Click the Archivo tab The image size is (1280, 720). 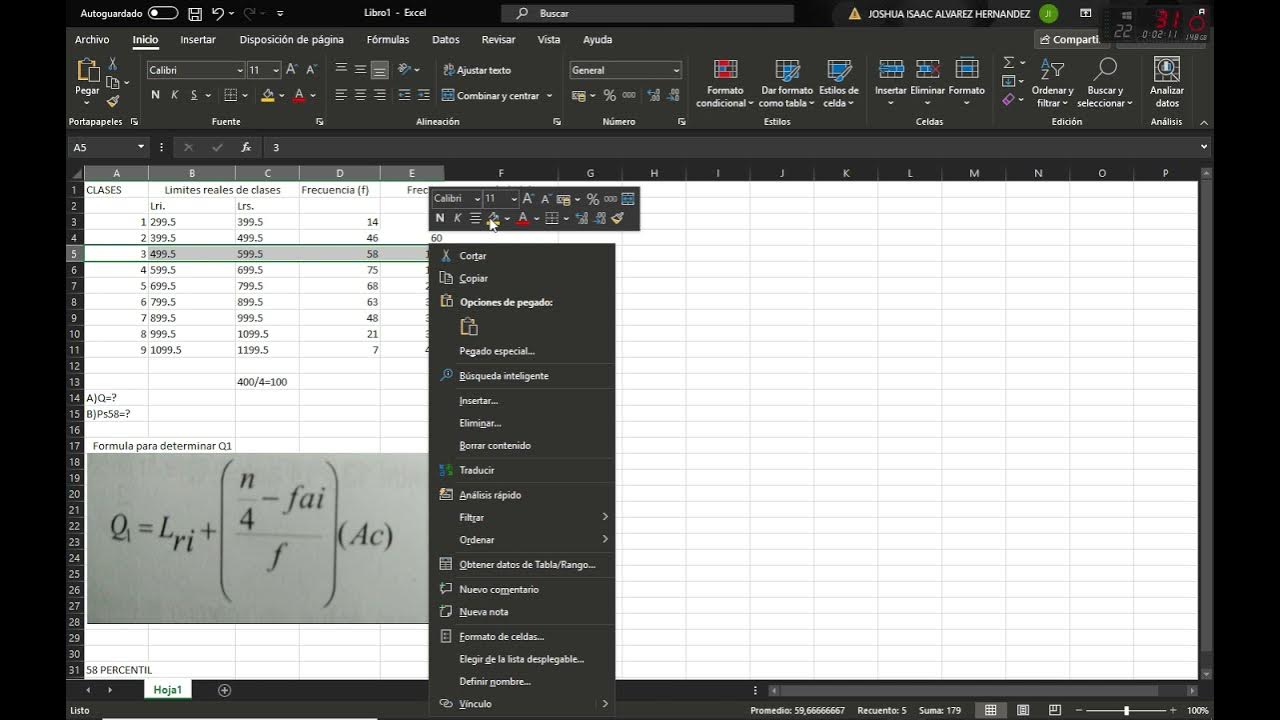coord(92,40)
